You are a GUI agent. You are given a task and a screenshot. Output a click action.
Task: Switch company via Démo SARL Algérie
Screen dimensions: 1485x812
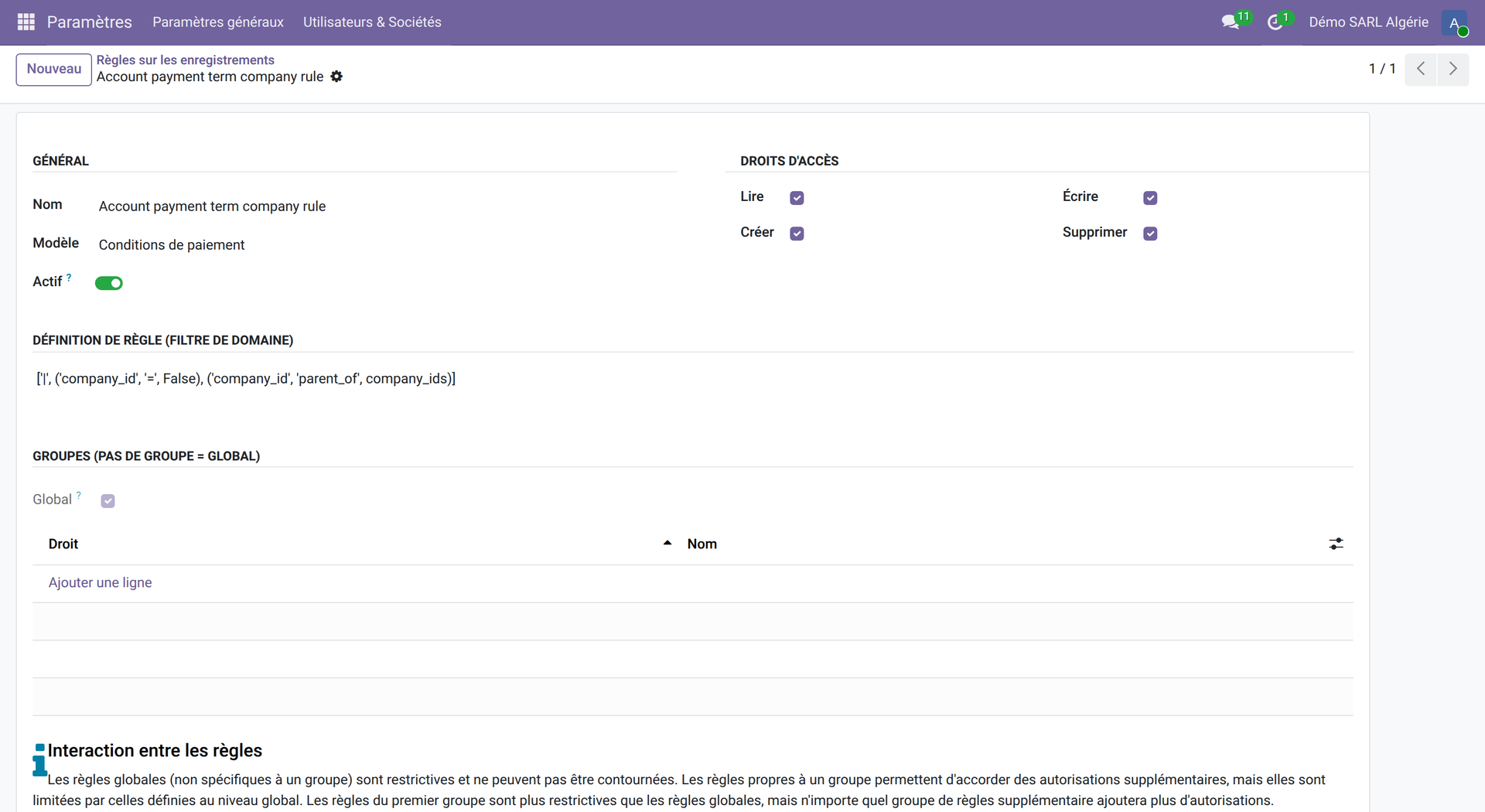coord(1368,22)
